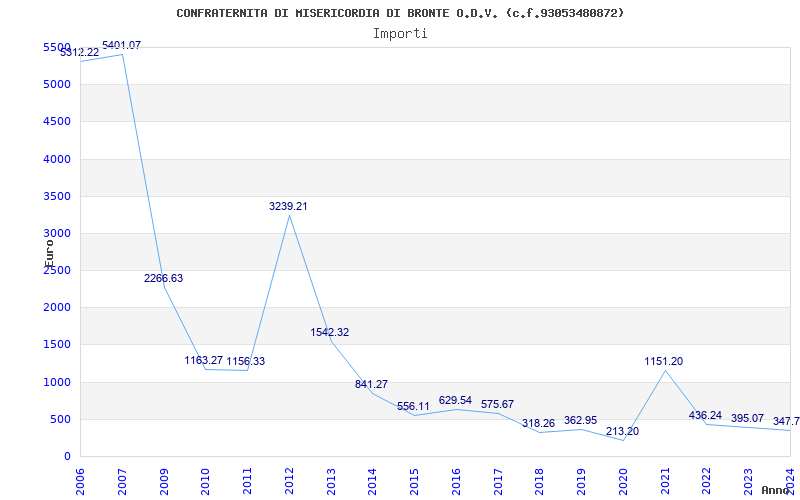Image resolution: width=800 pixels, height=500 pixels.
Task: Click the 1163.27 value label
Action: [x=204, y=360]
